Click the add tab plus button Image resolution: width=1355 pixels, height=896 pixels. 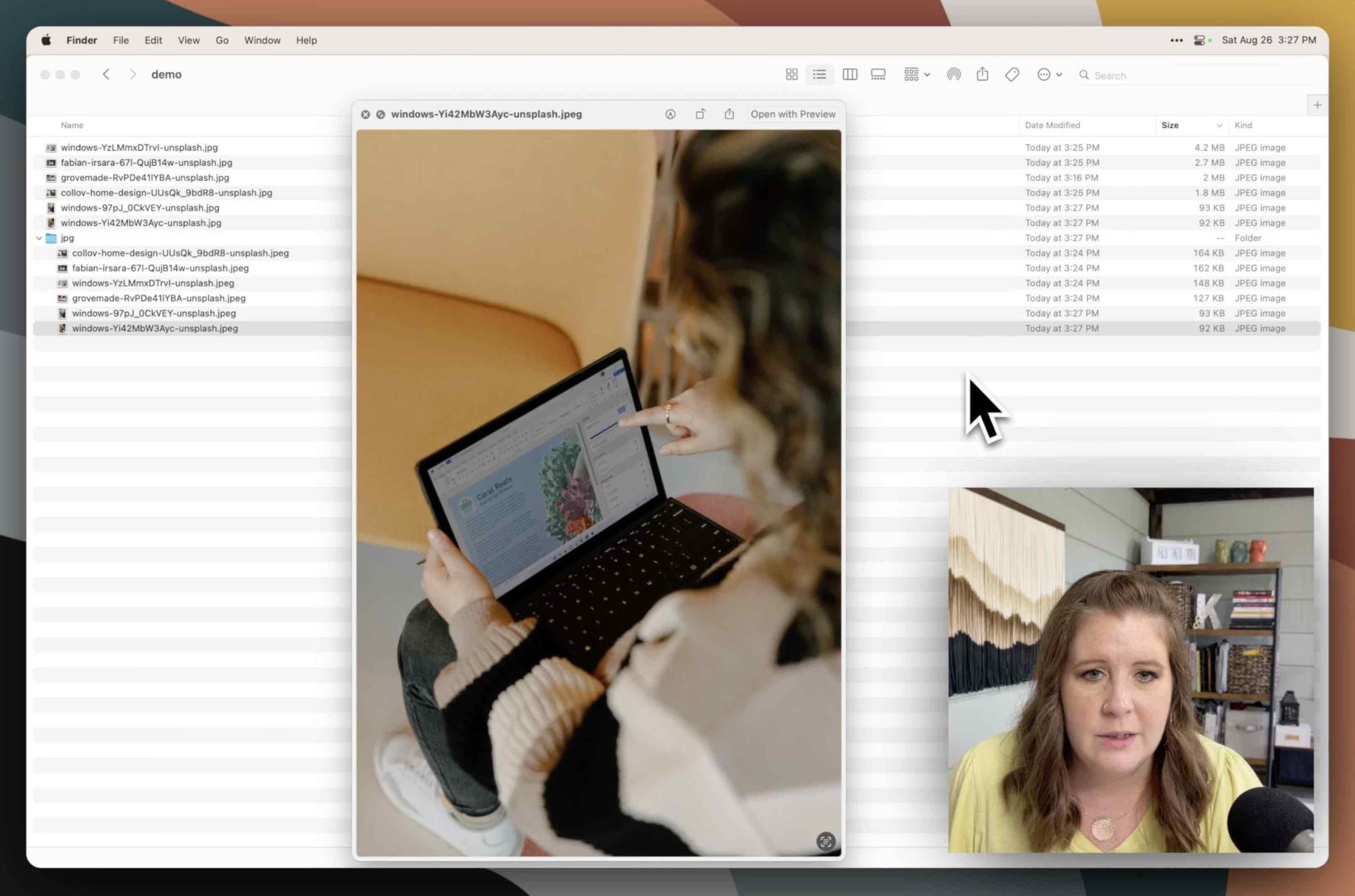1317,105
